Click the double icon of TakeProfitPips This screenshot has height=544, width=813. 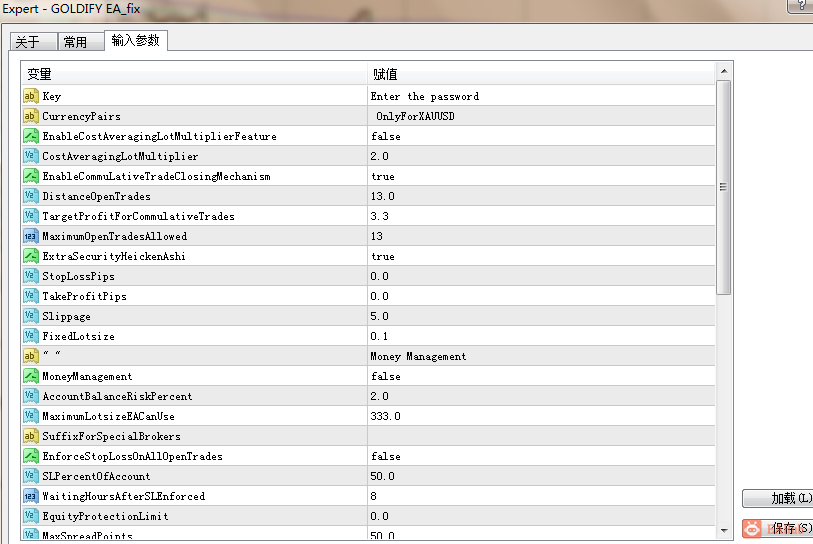(31, 296)
